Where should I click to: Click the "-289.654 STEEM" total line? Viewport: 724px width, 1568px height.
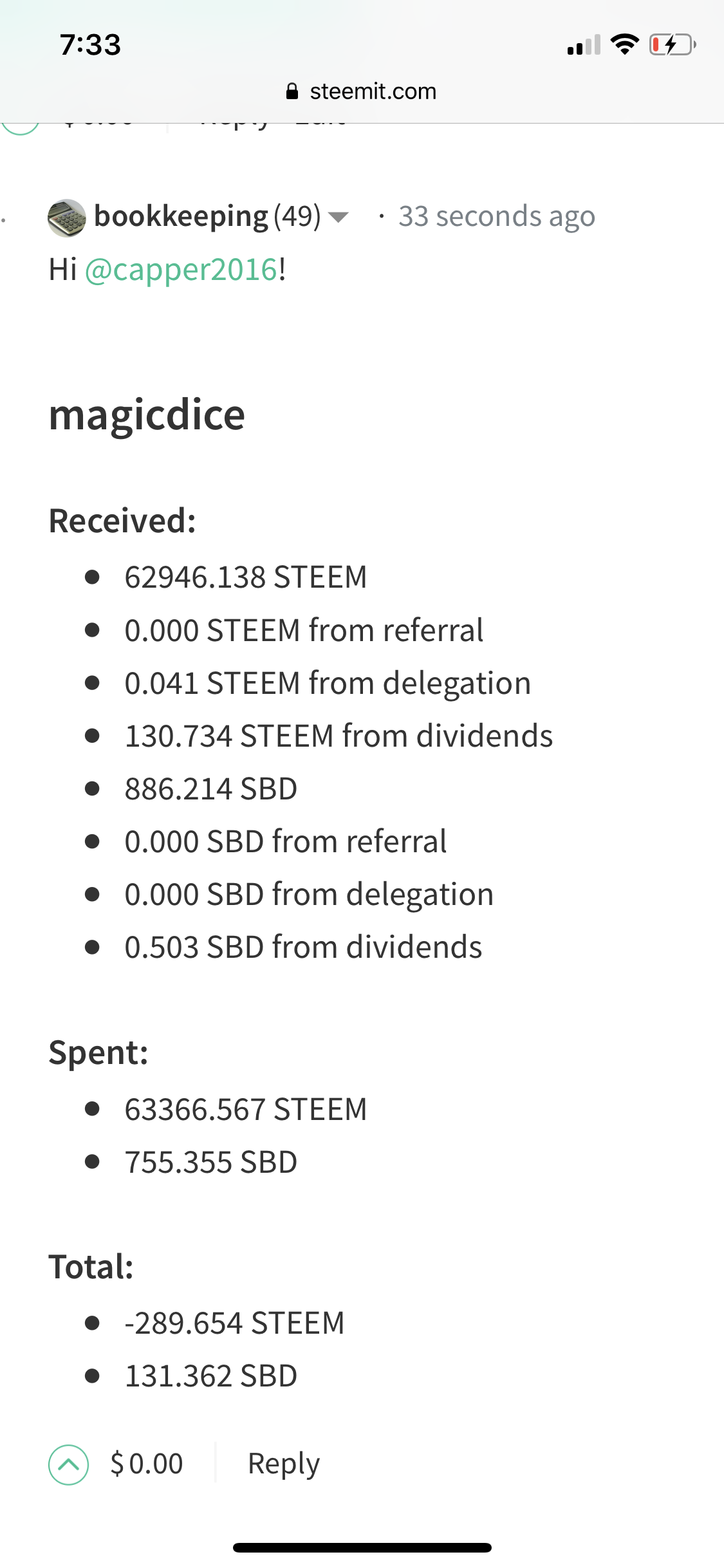[234, 1323]
